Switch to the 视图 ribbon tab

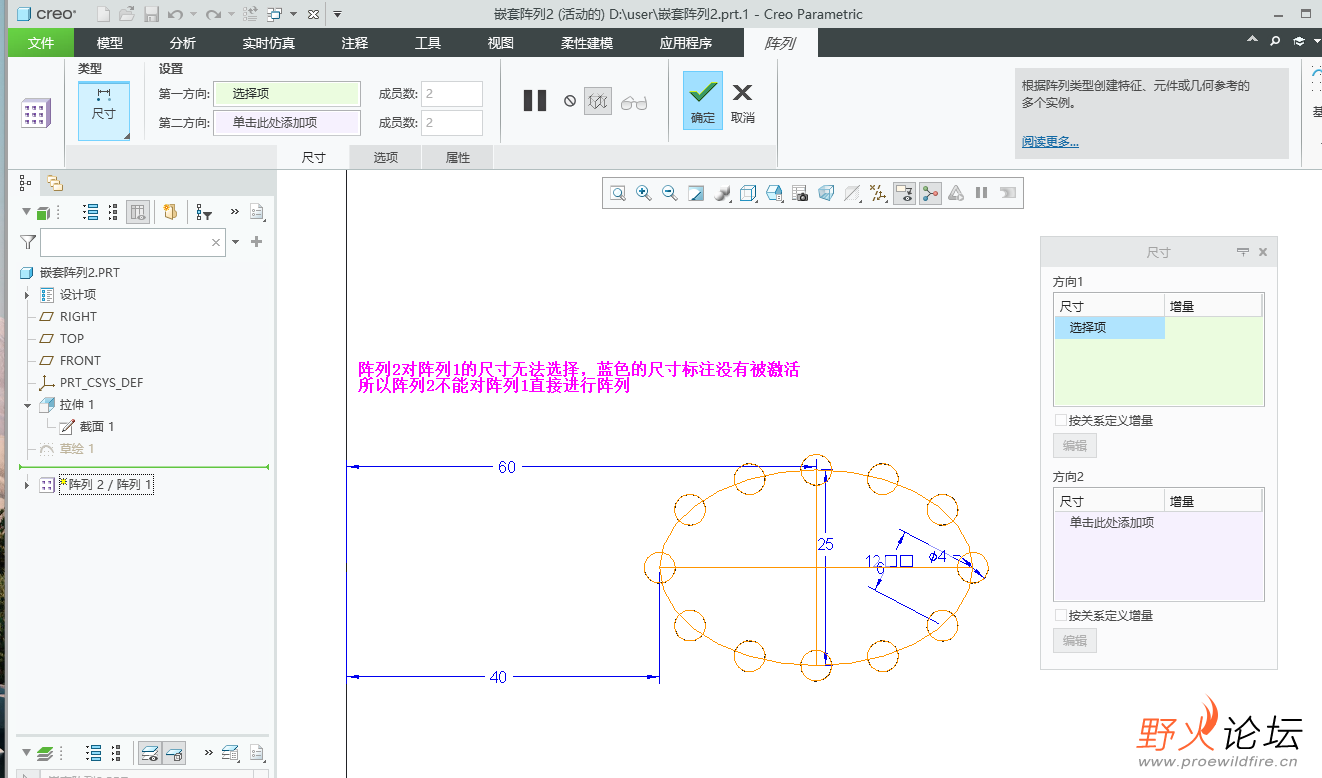click(501, 43)
